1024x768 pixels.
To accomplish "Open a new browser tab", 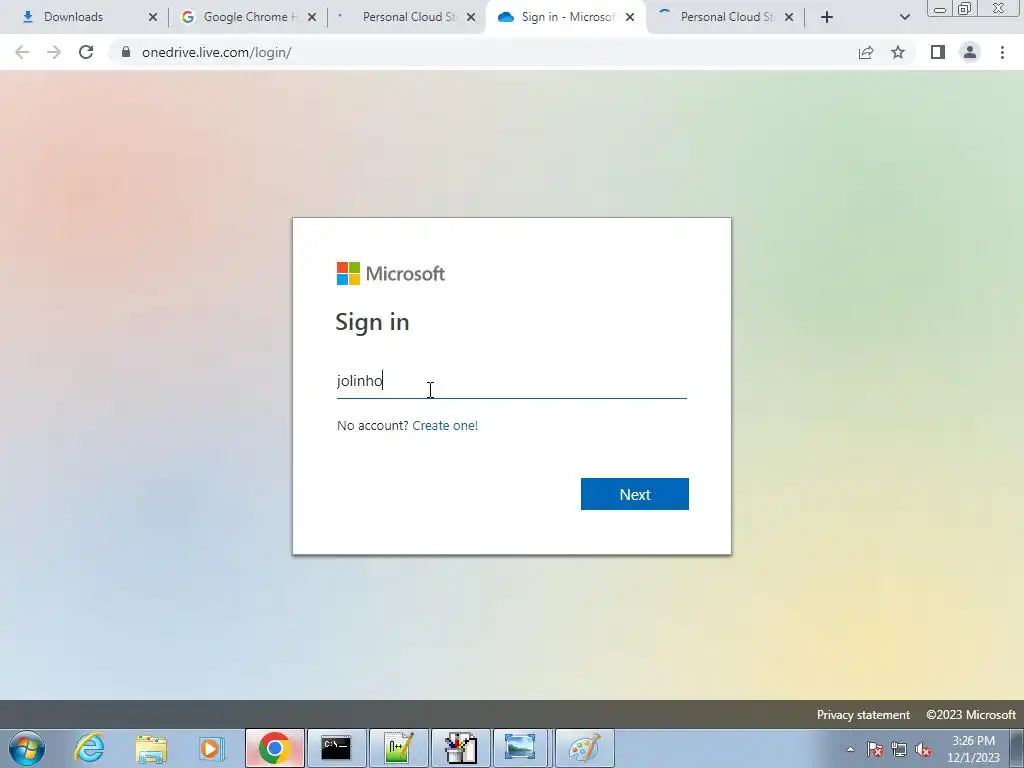I will 827,17.
